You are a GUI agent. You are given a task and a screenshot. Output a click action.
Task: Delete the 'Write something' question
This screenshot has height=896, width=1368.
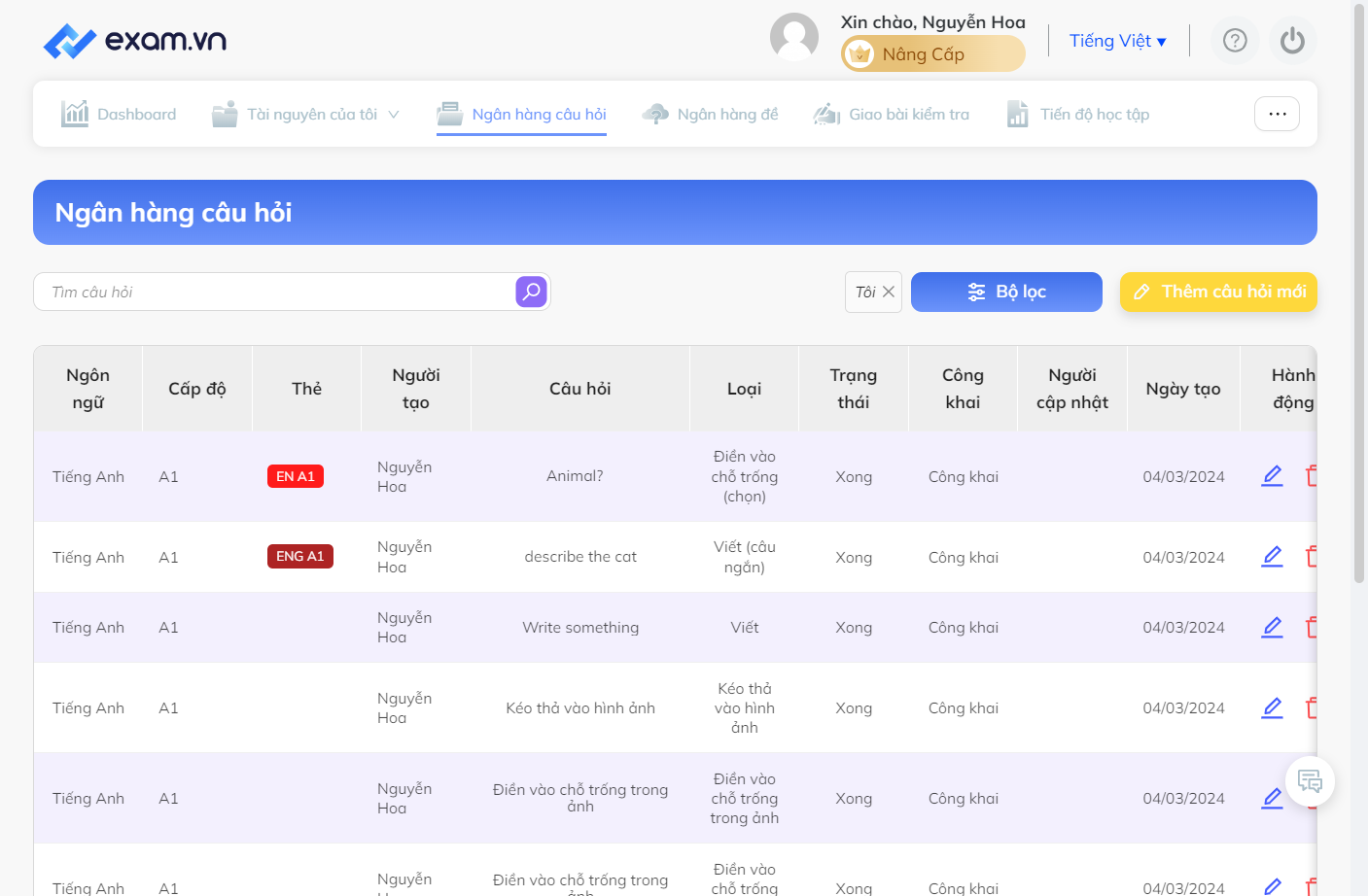1312,628
